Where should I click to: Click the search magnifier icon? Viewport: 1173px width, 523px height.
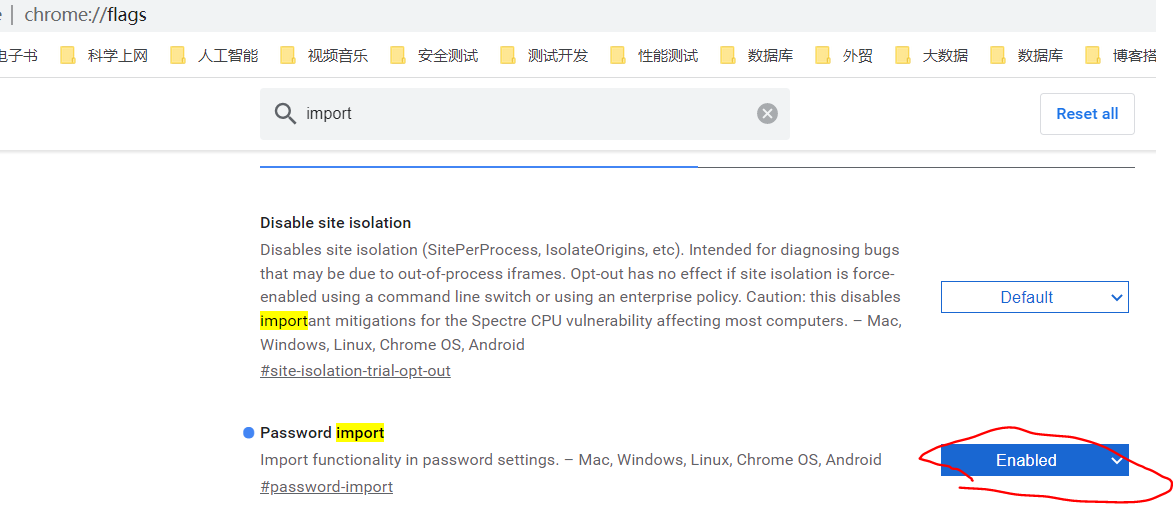tap(285, 114)
